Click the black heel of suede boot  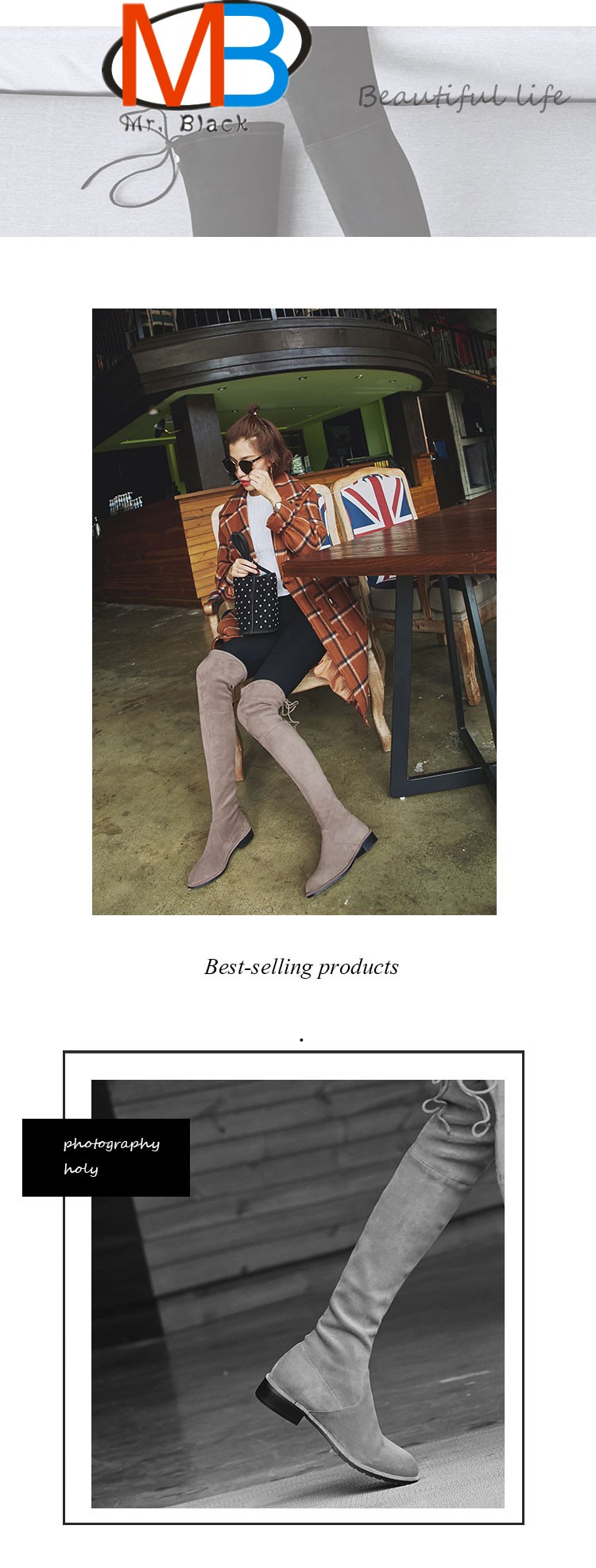278,1400
